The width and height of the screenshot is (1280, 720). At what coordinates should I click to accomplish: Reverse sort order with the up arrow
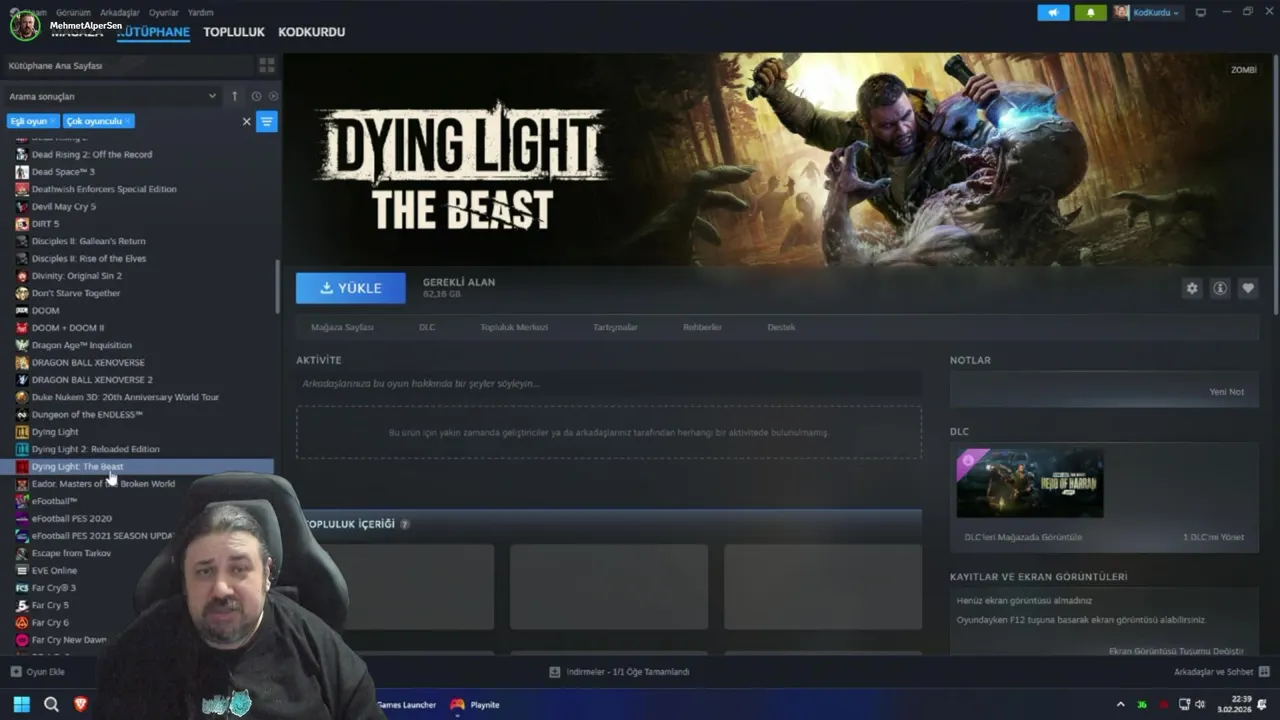235,96
